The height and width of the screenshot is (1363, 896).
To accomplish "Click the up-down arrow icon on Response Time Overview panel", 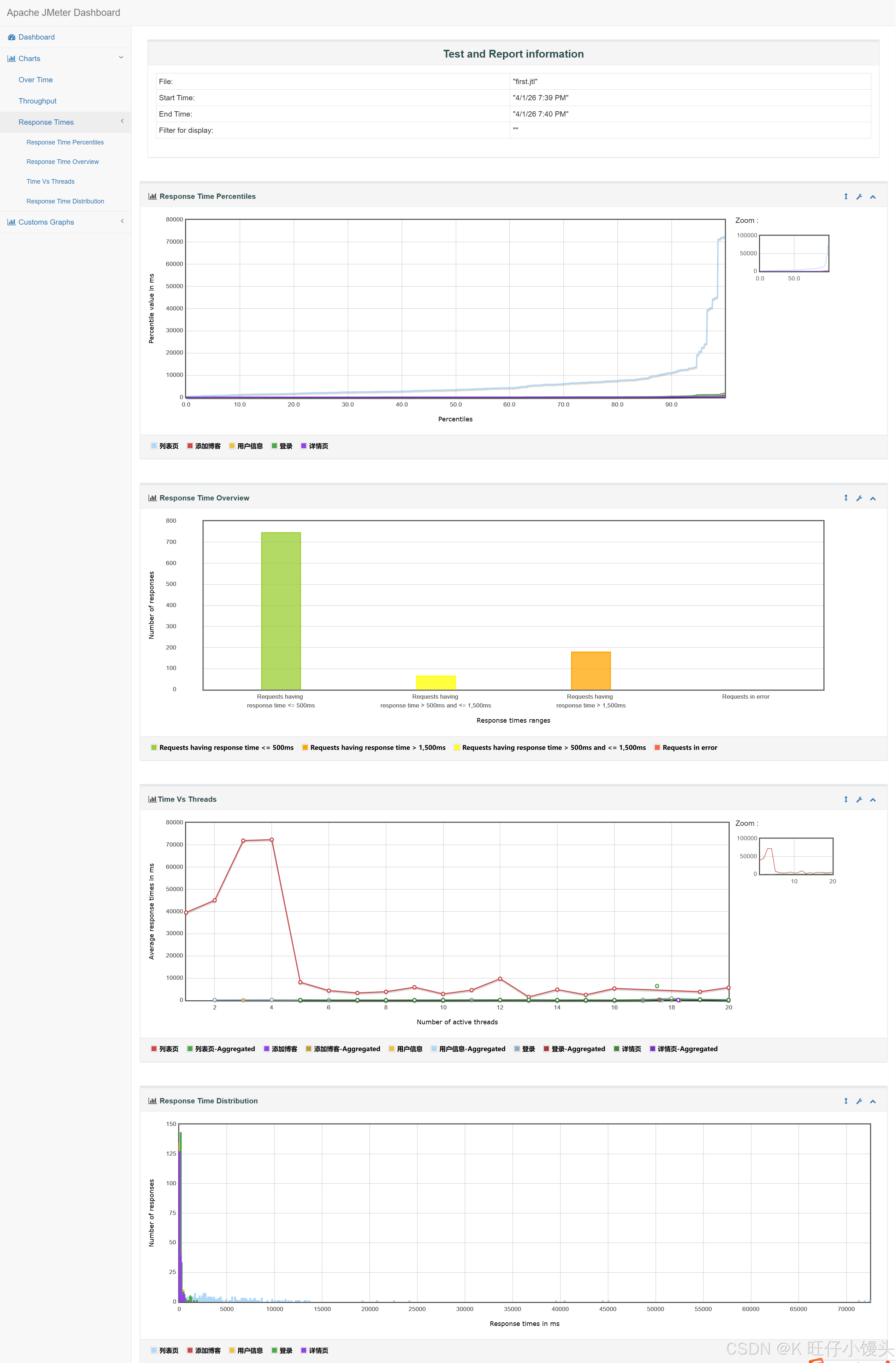I will [845, 498].
